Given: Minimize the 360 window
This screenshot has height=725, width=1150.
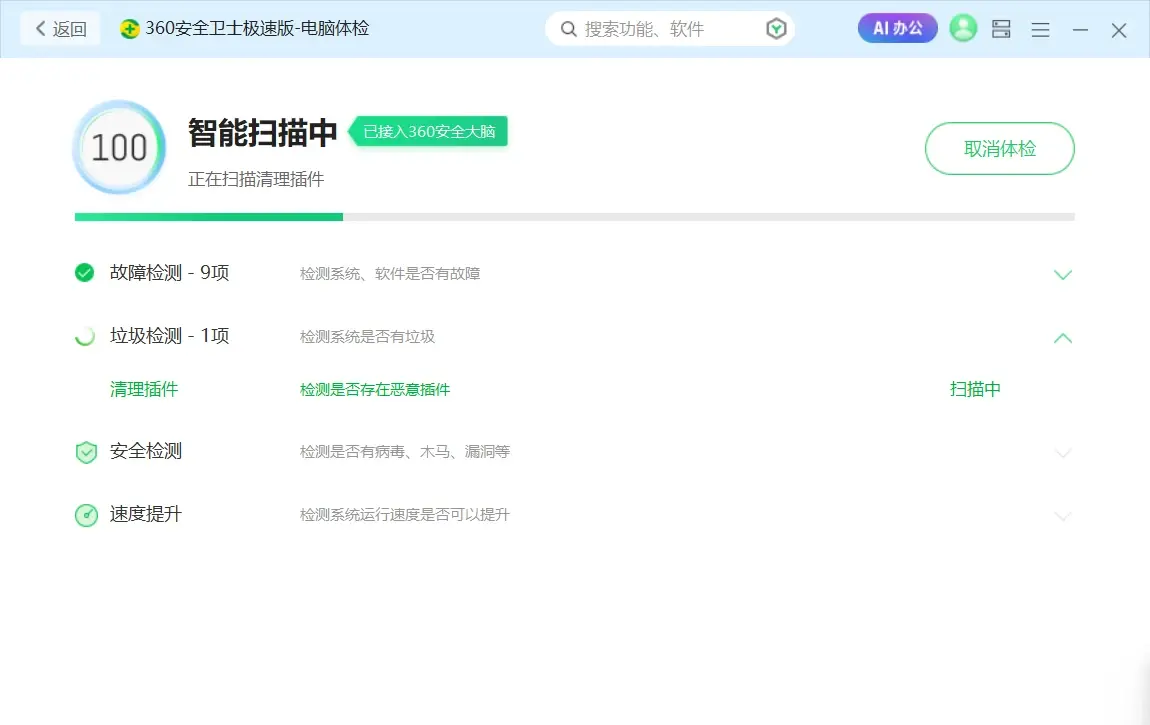Looking at the screenshot, I should pos(1080,30).
